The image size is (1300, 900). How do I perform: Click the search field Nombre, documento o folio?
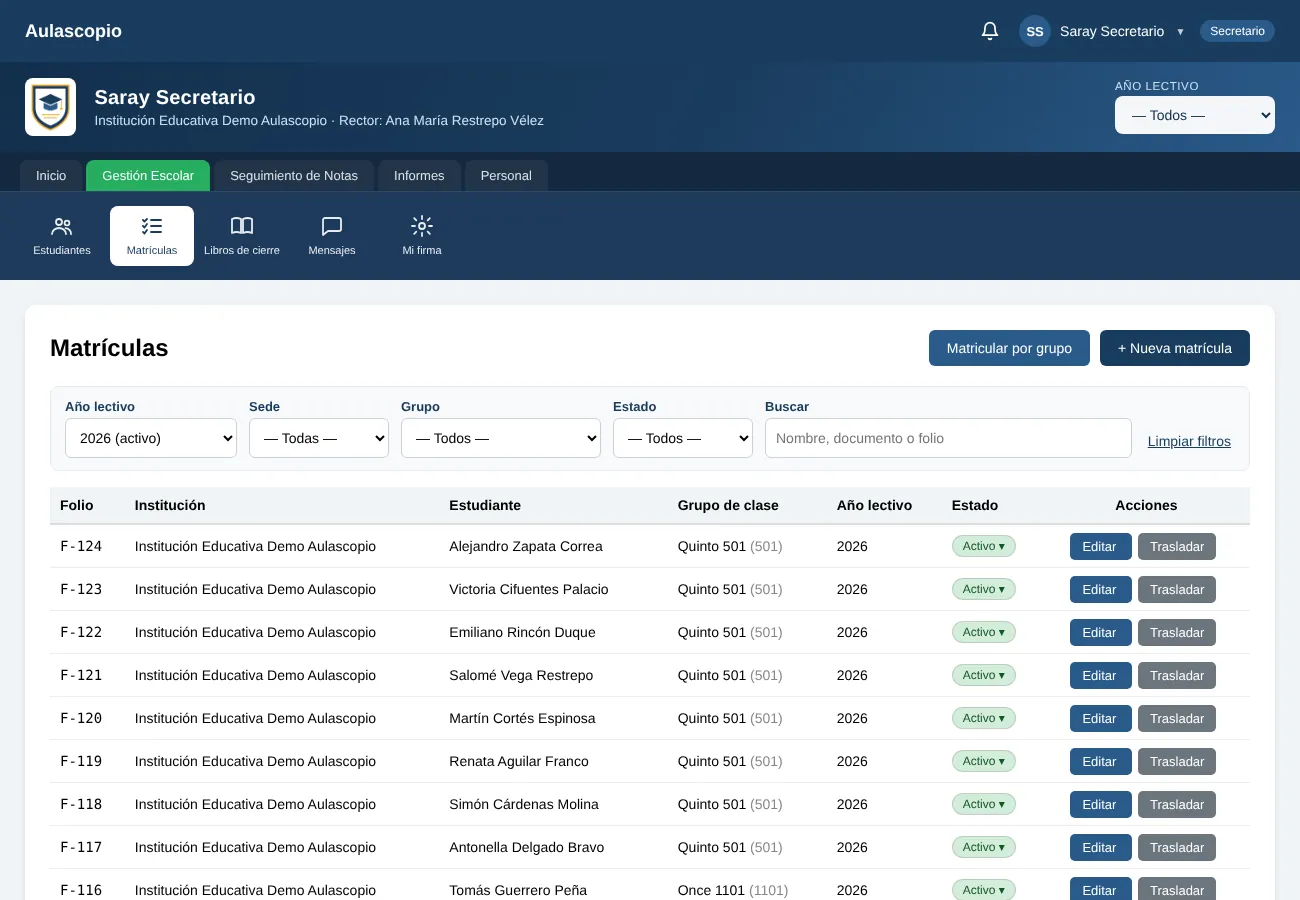pos(948,438)
